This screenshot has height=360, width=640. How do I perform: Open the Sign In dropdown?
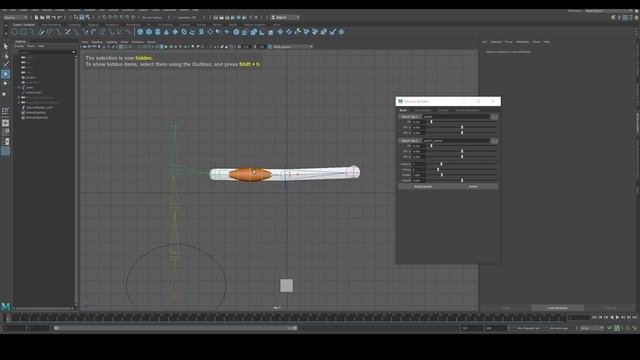point(285,18)
